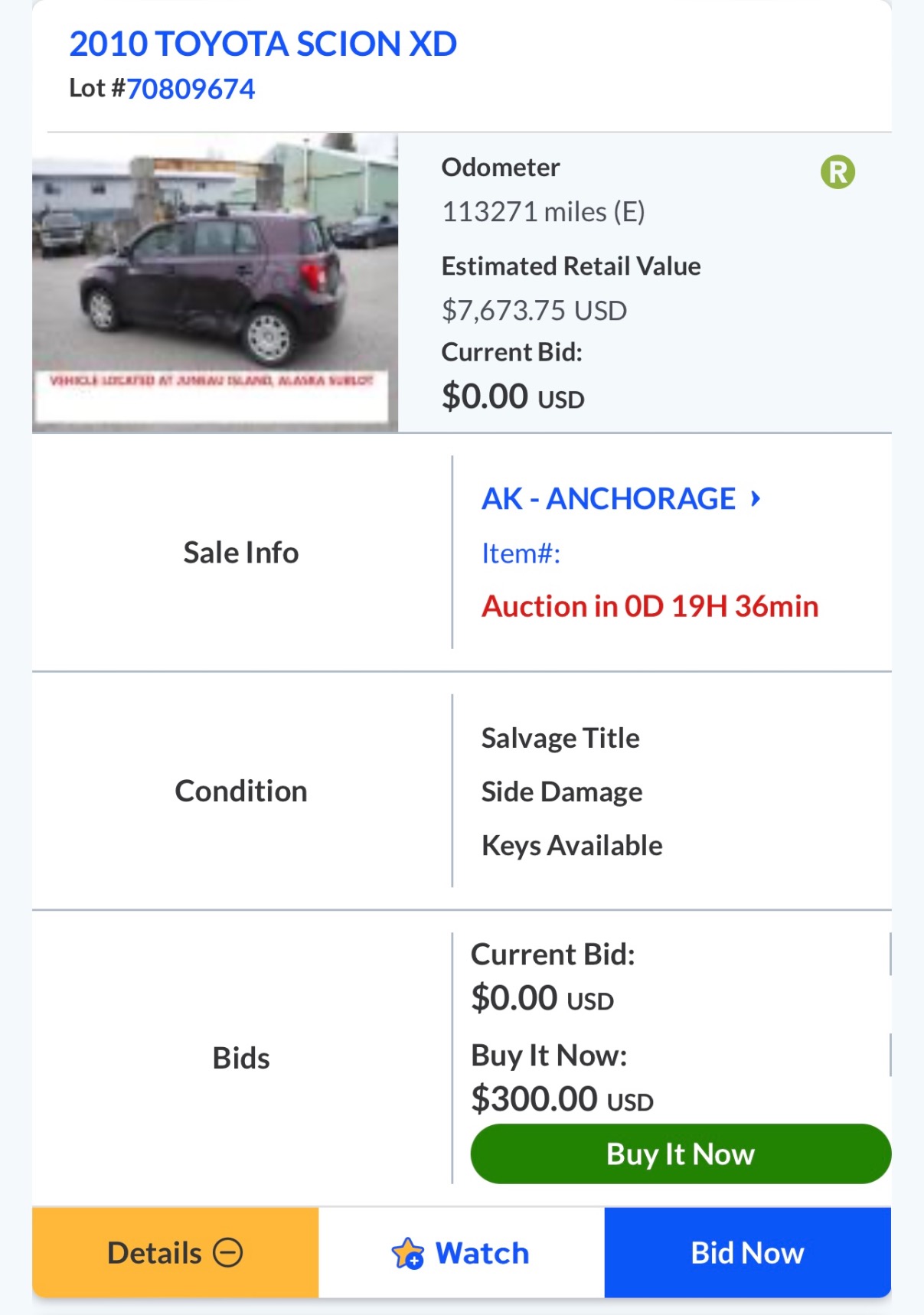Click the $300.00 Buy It Now price
The height and width of the screenshot is (1315, 924).
click(x=561, y=1099)
